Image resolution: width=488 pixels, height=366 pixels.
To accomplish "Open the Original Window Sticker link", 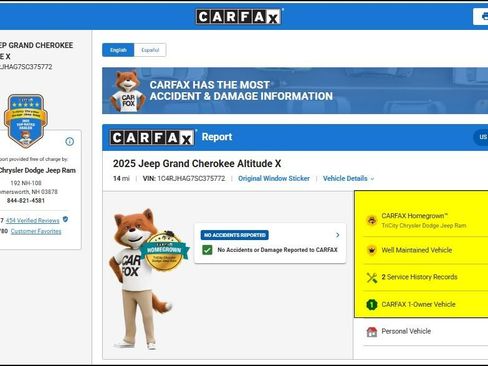I will click(x=274, y=179).
